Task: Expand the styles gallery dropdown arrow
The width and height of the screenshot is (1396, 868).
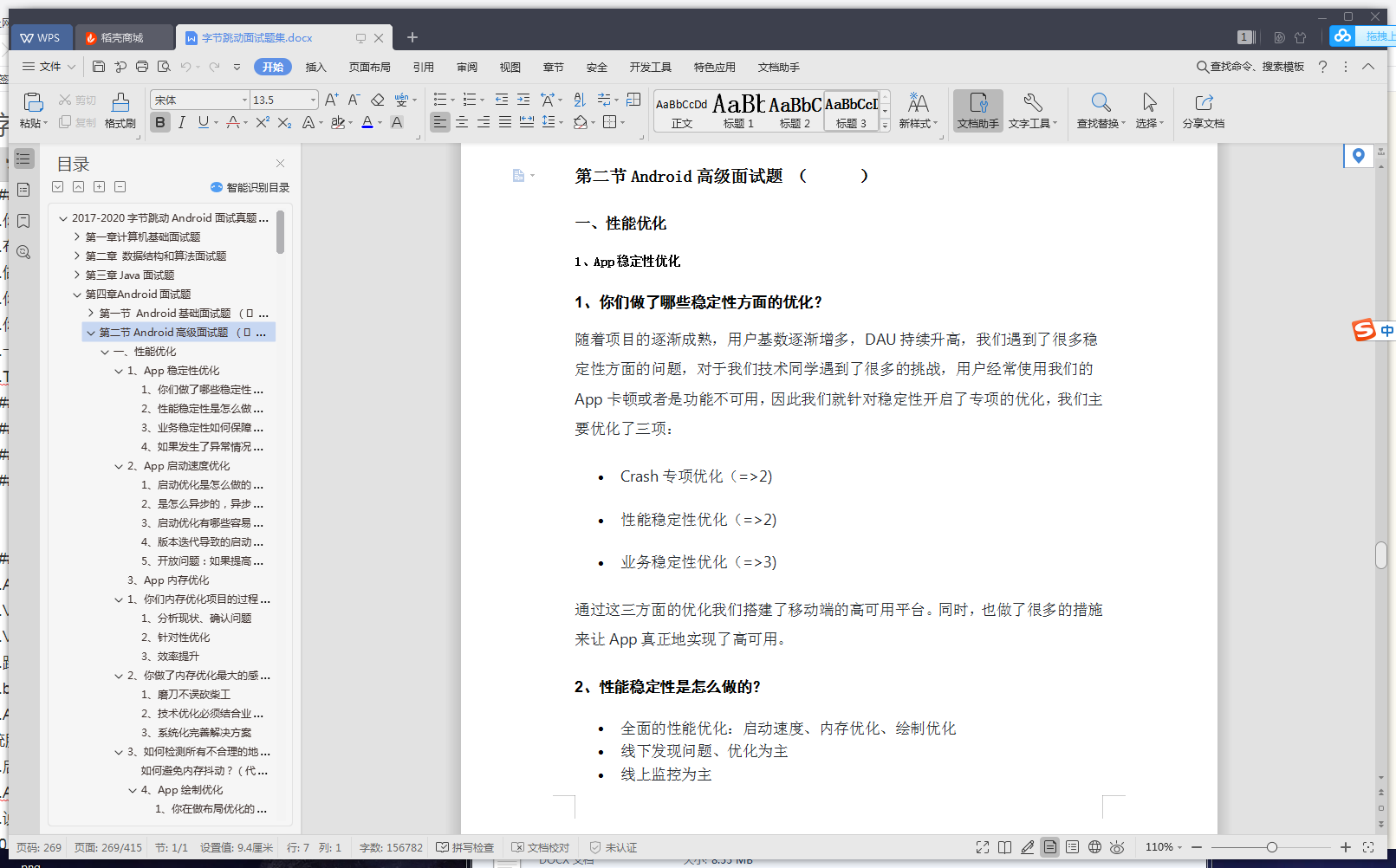Action: [885, 126]
